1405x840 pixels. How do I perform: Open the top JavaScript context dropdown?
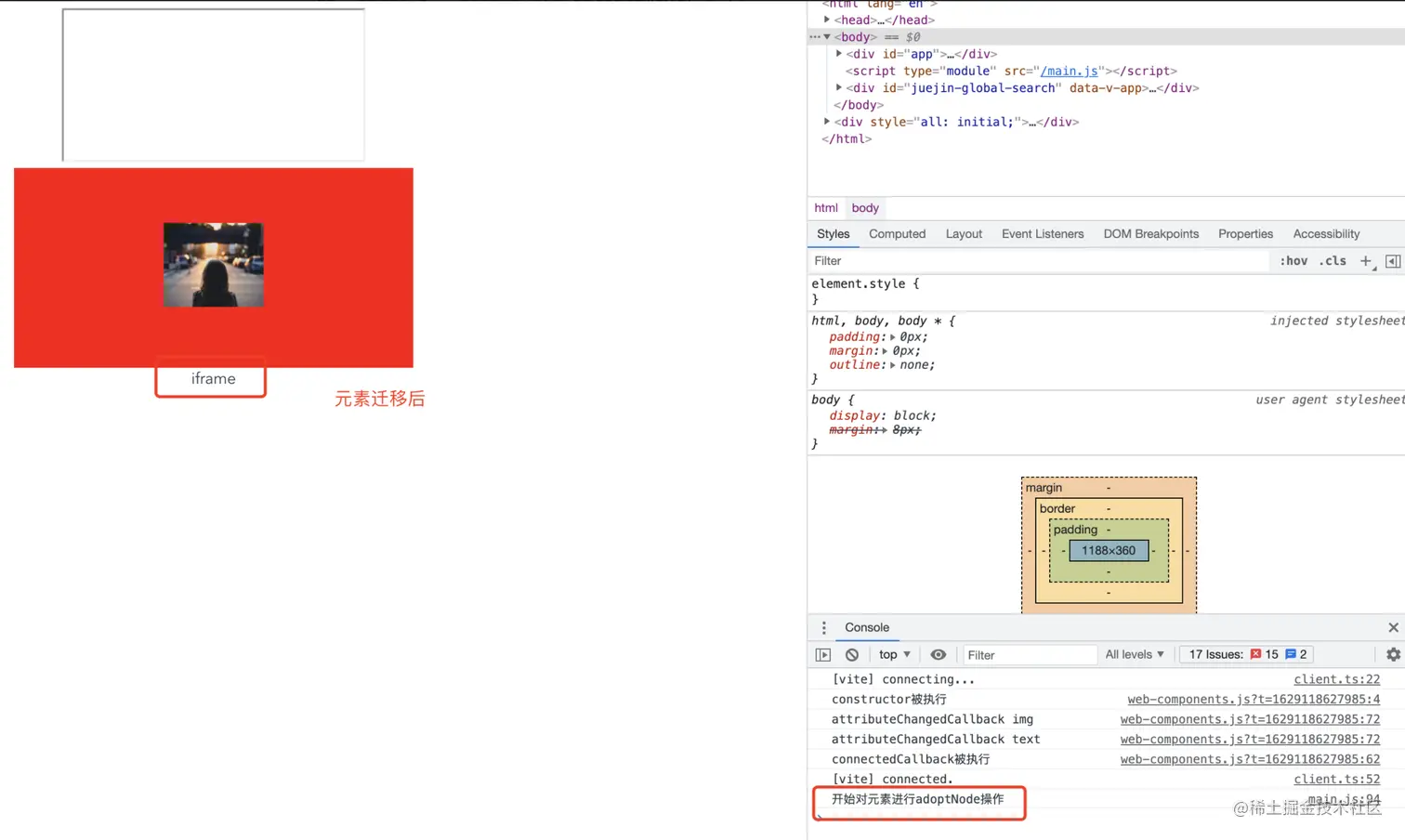click(895, 655)
